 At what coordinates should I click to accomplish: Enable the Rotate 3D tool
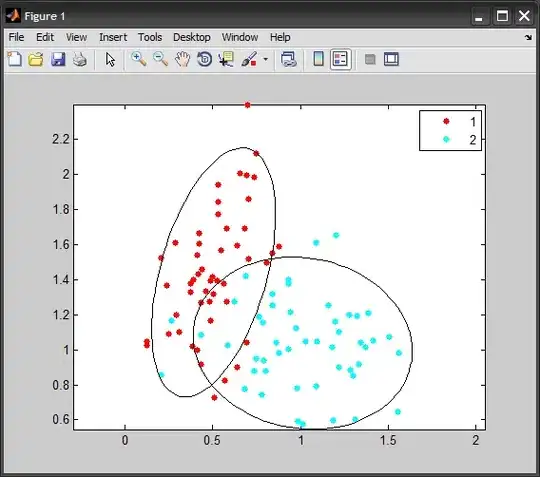(205, 59)
